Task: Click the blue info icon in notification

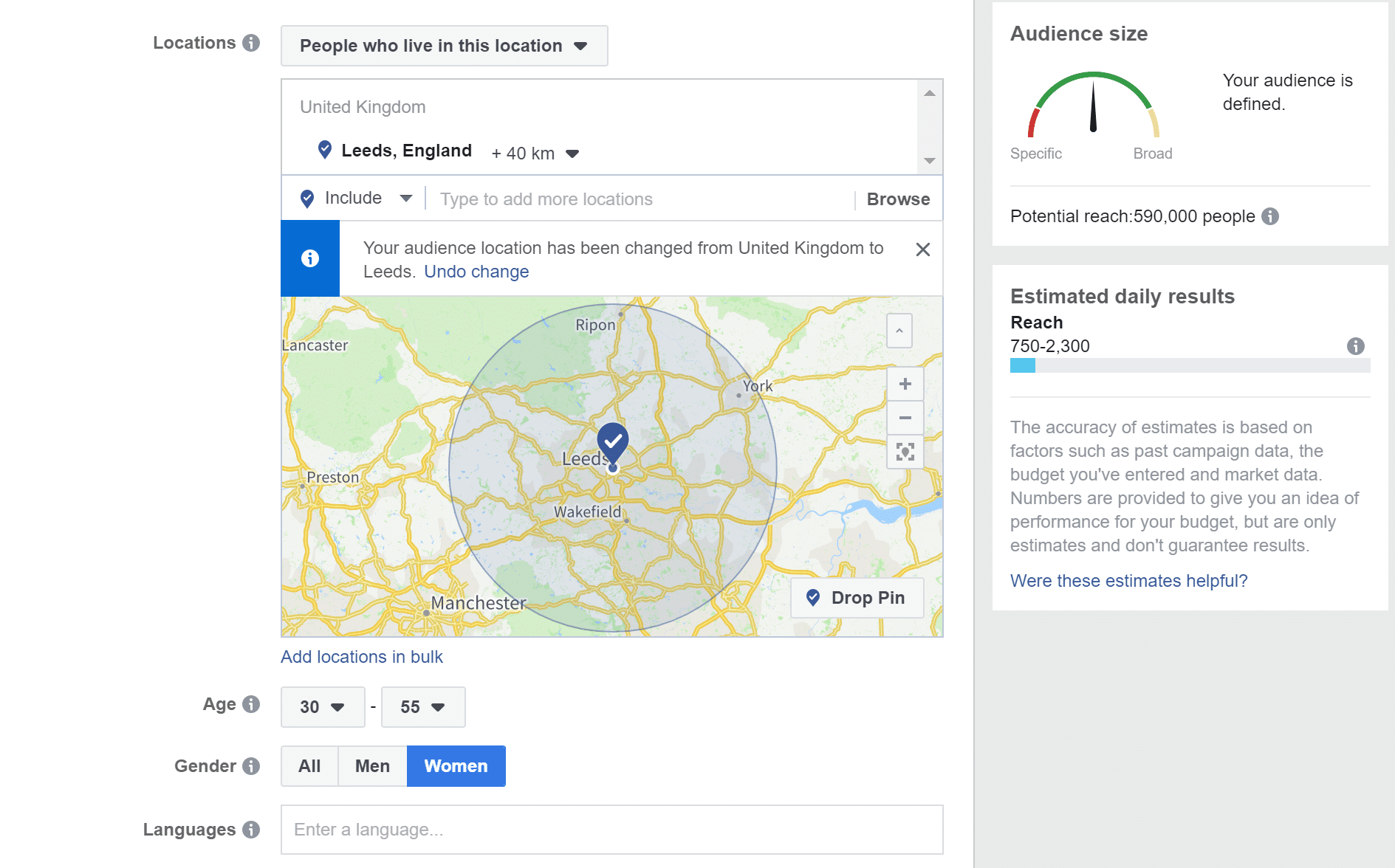Action: pos(310,258)
